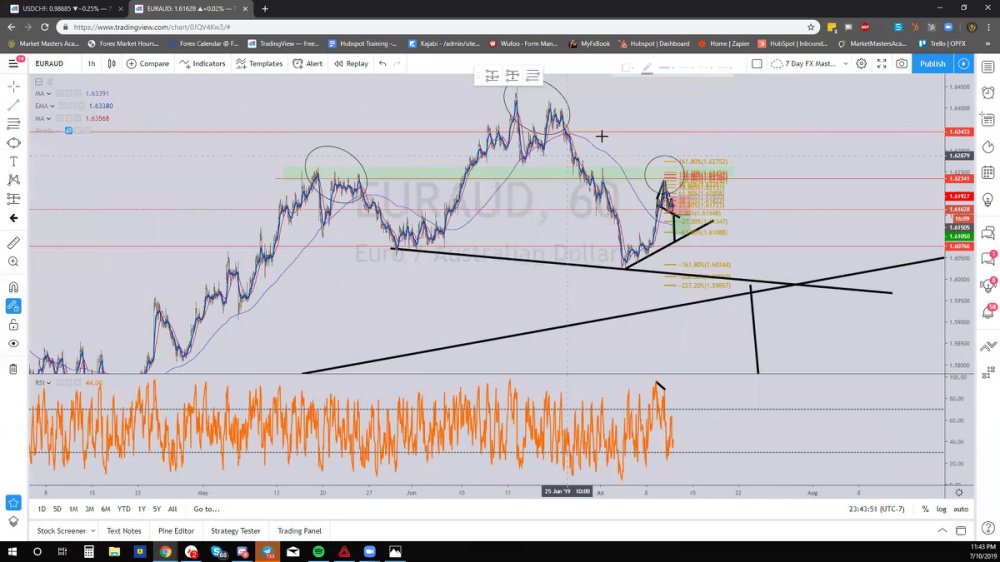Start bar Replay mode
This screenshot has height=562, width=1000.
[x=351, y=63]
